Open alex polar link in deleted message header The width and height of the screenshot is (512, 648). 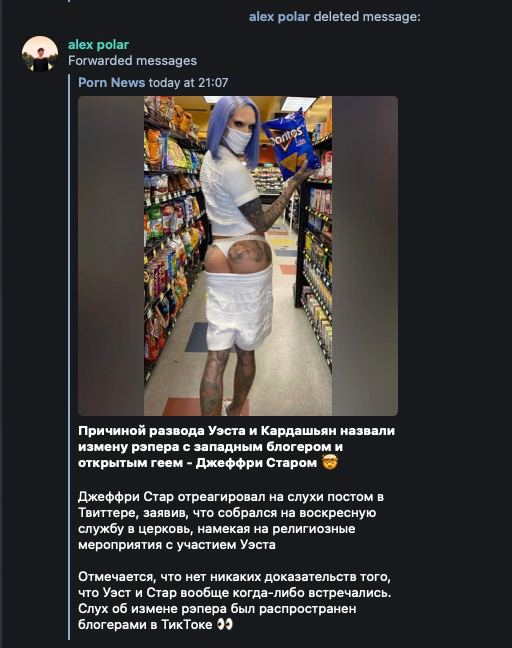pos(279,17)
